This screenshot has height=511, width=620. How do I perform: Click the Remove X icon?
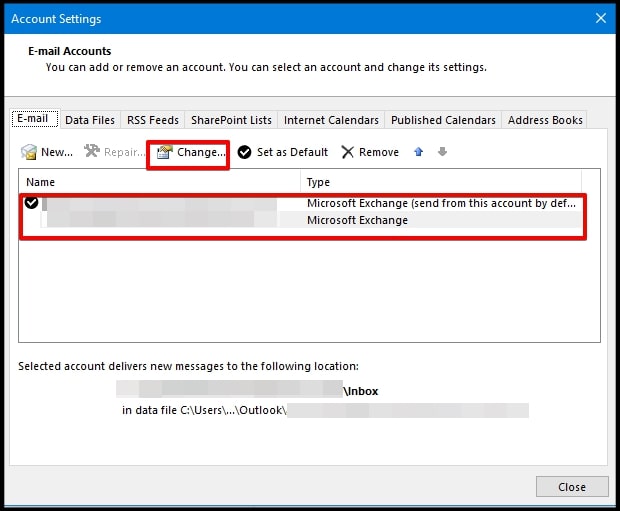pyautogui.click(x=348, y=152)
